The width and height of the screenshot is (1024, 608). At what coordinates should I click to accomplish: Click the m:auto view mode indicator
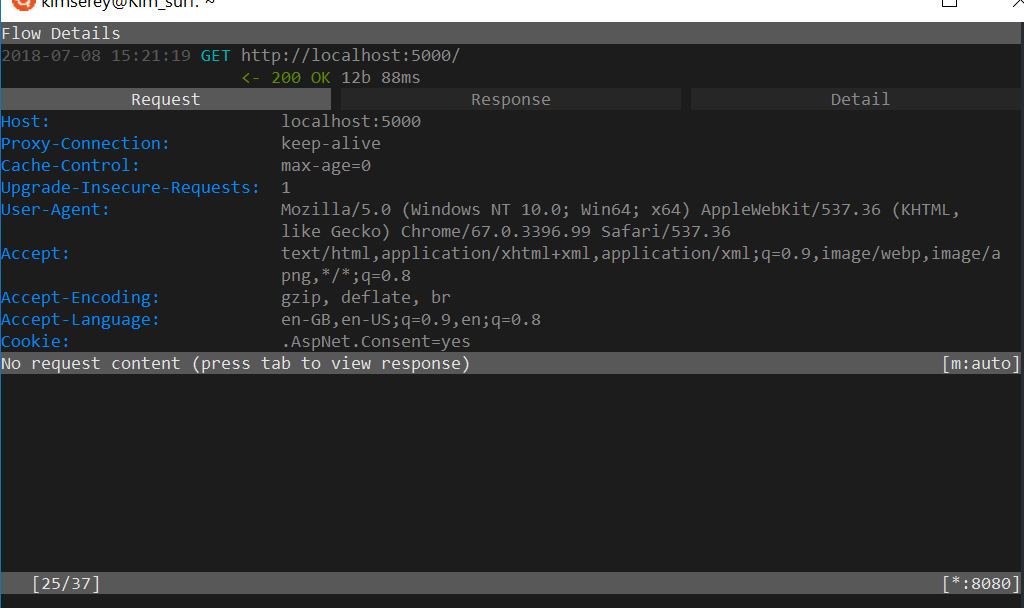[x=980, y=364]
